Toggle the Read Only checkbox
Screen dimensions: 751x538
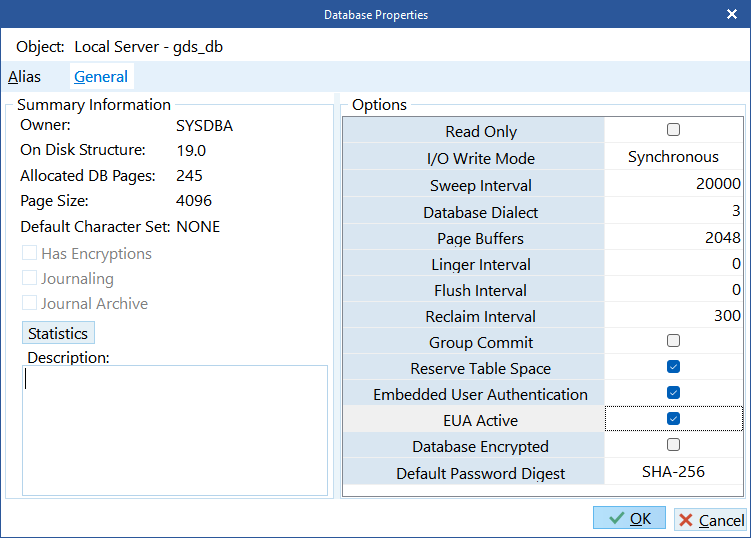click(673, 130)
